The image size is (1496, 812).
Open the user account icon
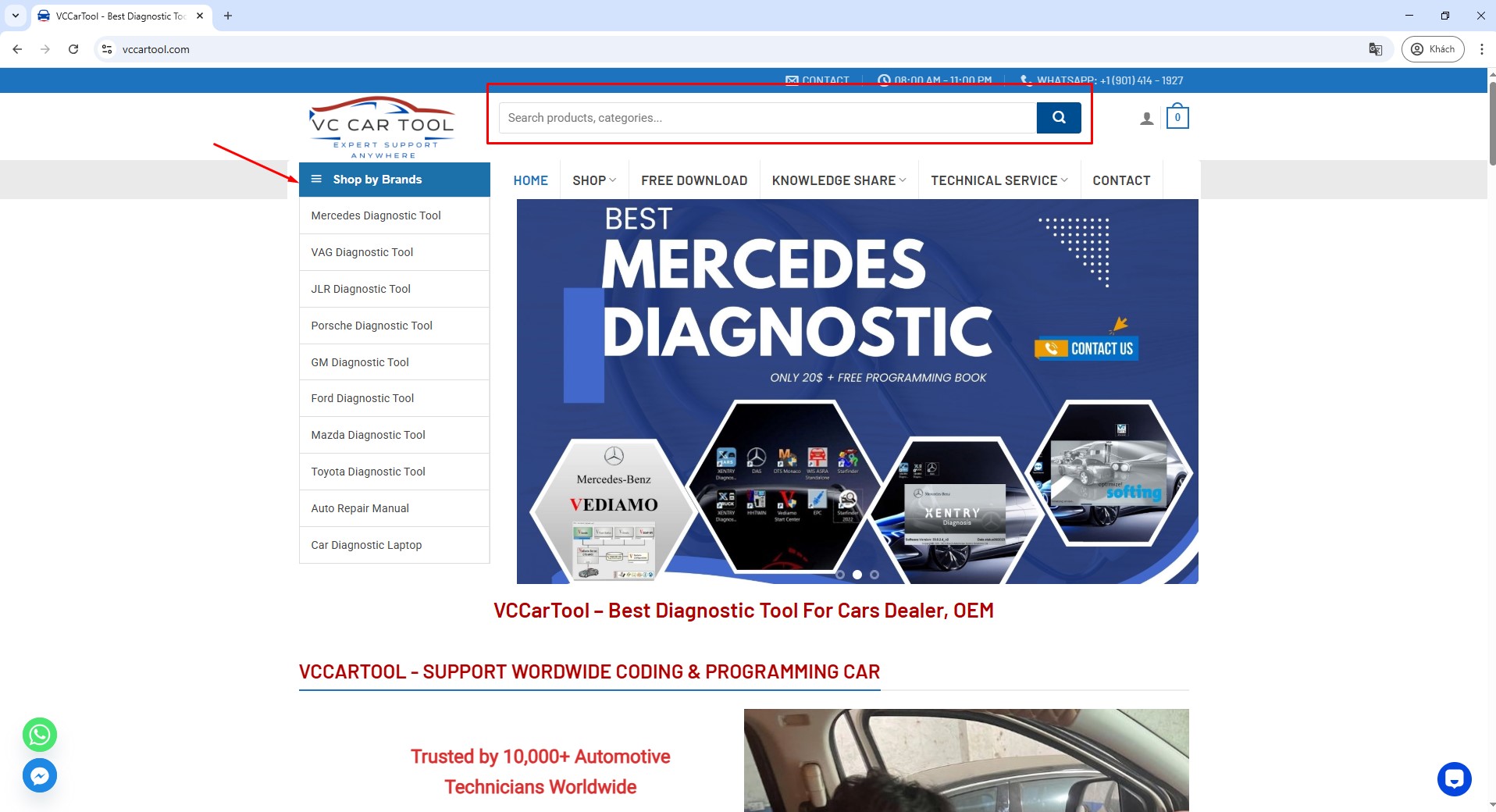[1146, 119]
